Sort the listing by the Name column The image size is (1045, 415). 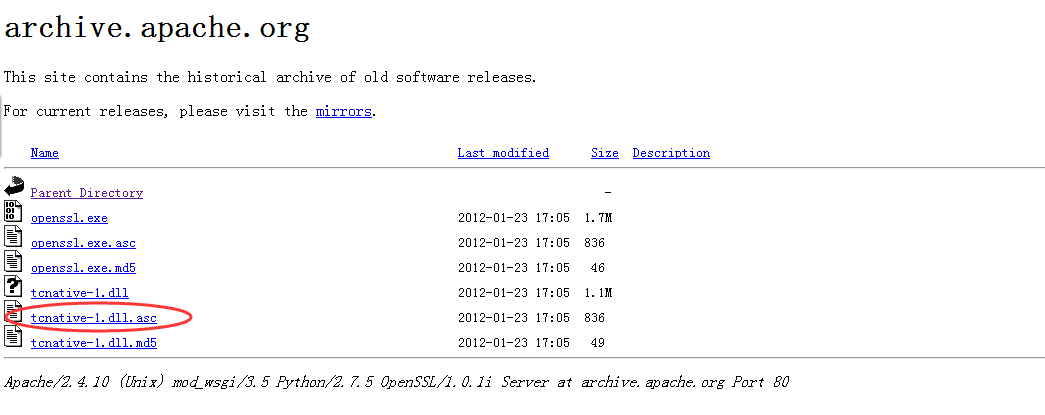pos(45,153)
